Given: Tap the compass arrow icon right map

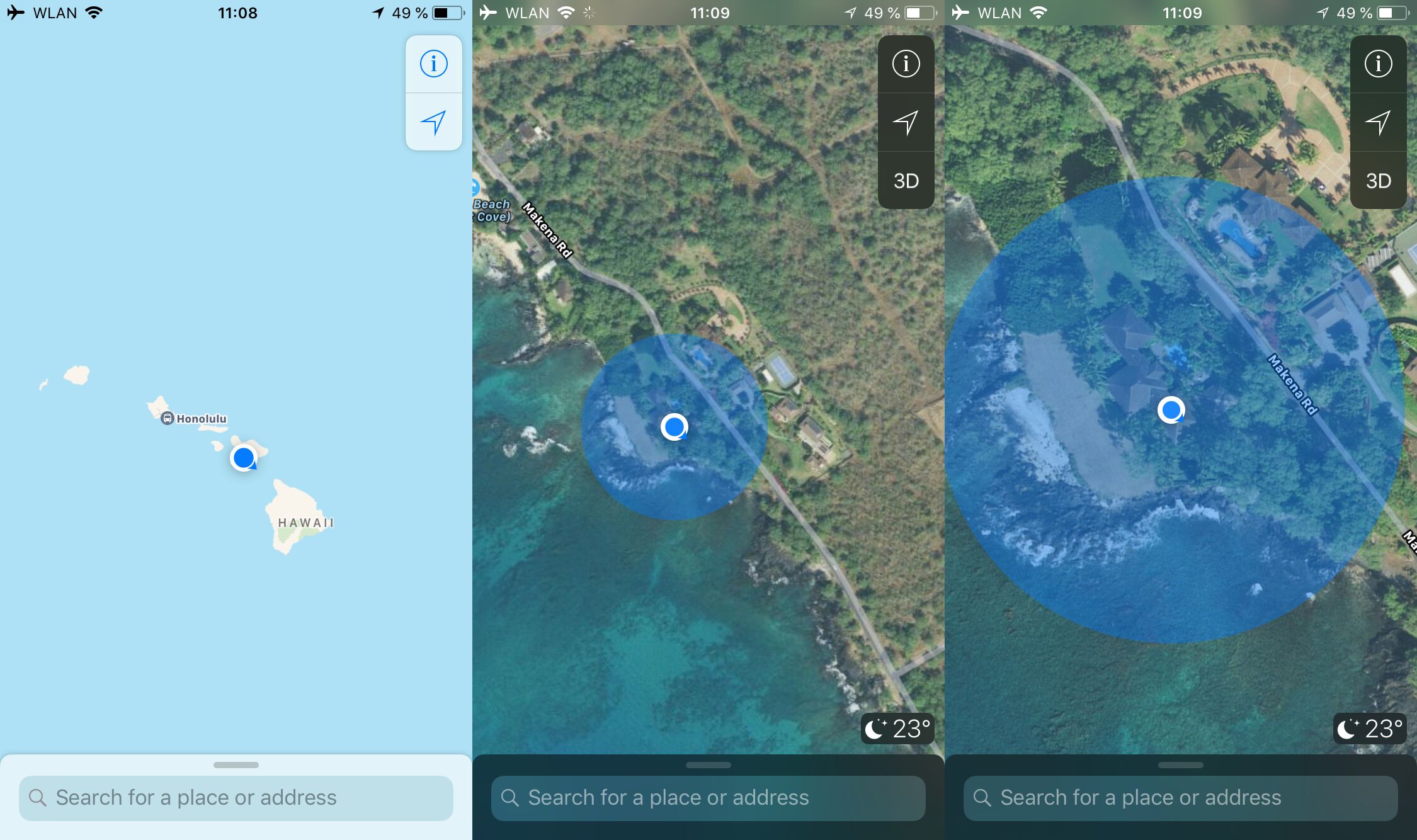Looking at the screenshot, I should pos(1378,123).
